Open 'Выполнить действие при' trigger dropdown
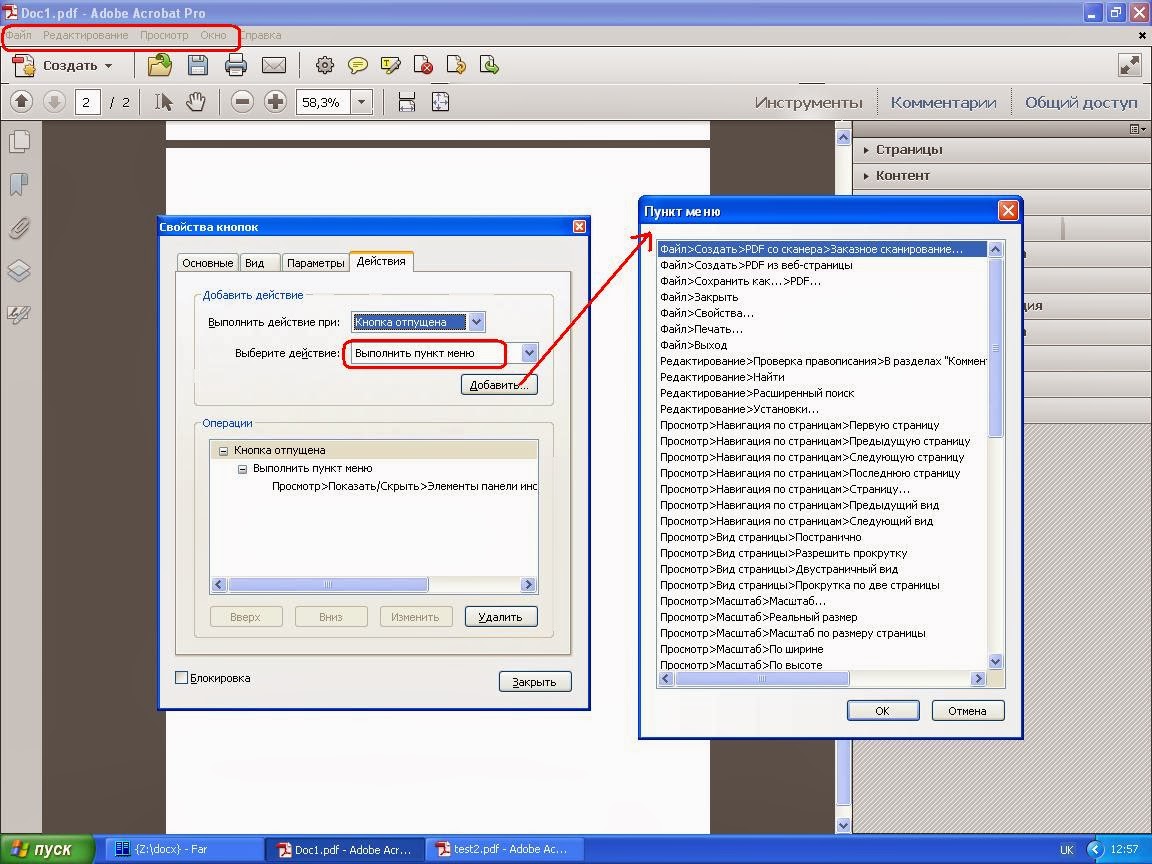1152x864 pixels. coord(476,322)
